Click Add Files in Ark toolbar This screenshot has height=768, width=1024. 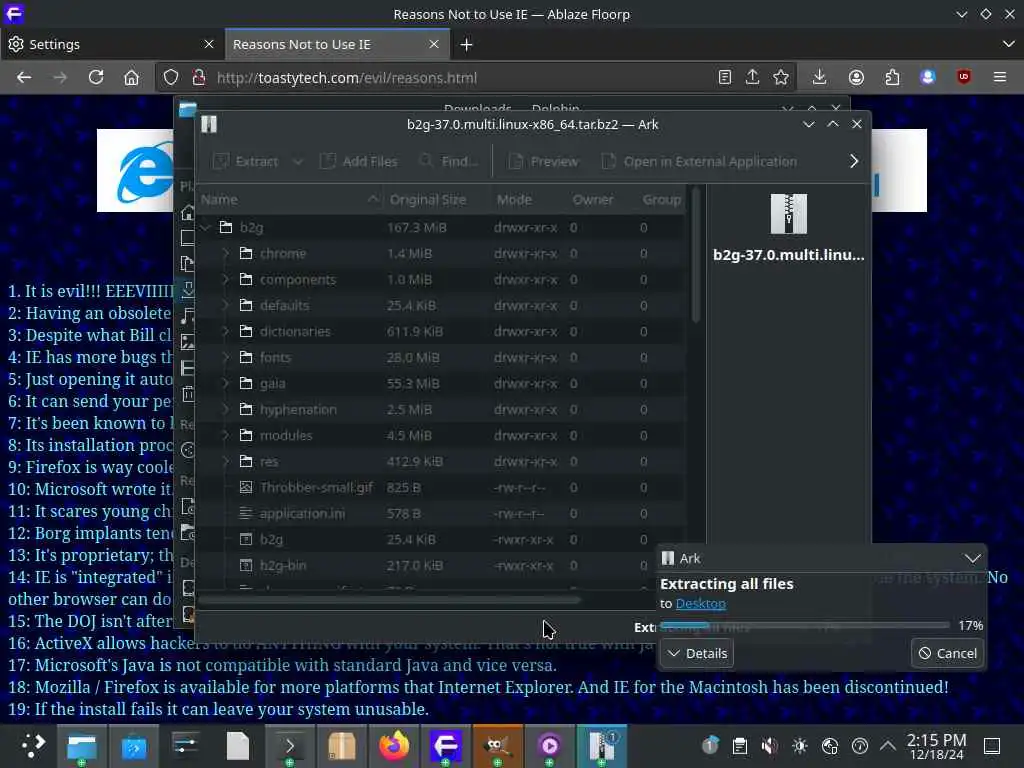[359, 161]
